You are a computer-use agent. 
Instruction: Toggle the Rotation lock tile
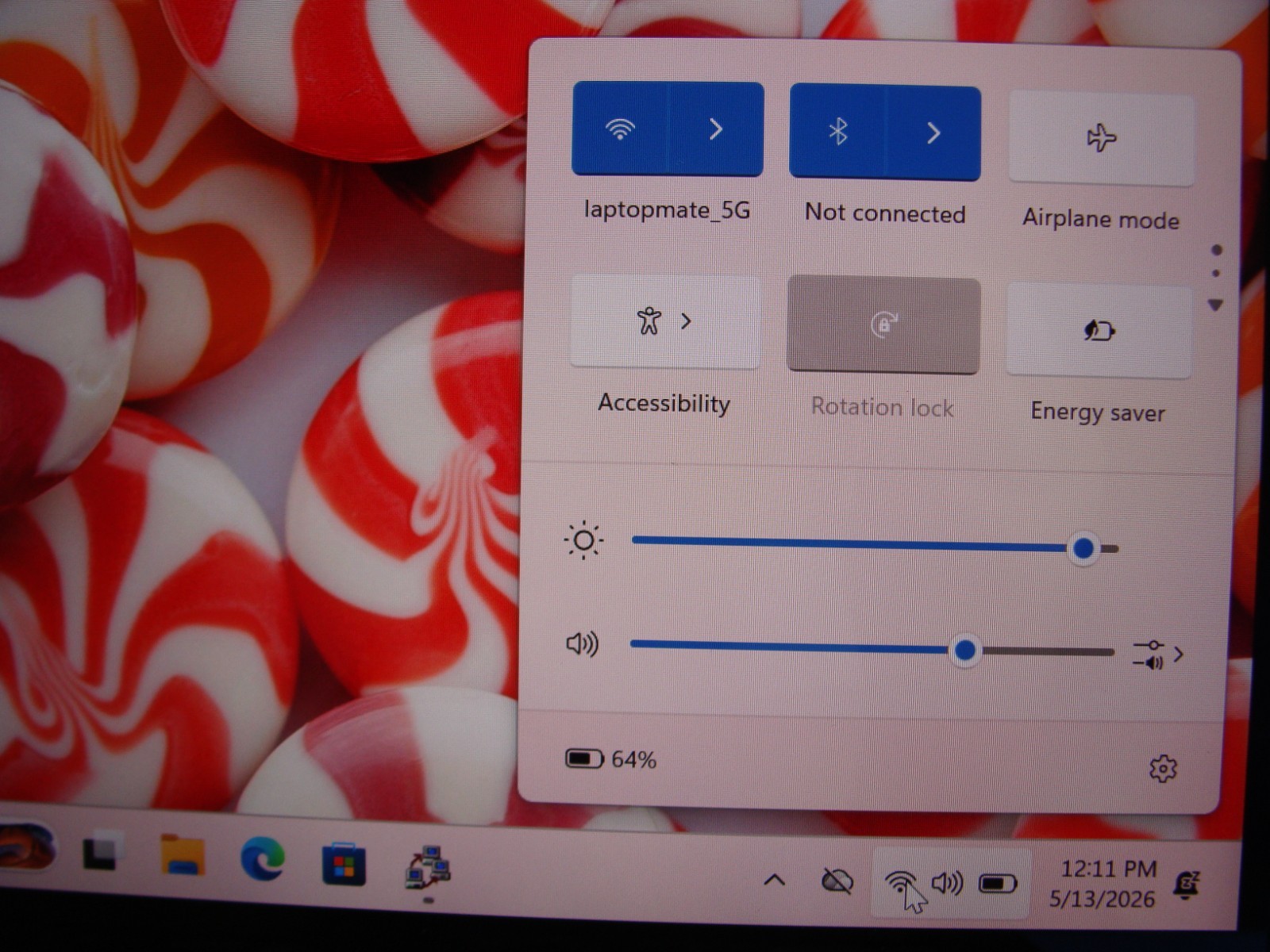pos(883,324)
